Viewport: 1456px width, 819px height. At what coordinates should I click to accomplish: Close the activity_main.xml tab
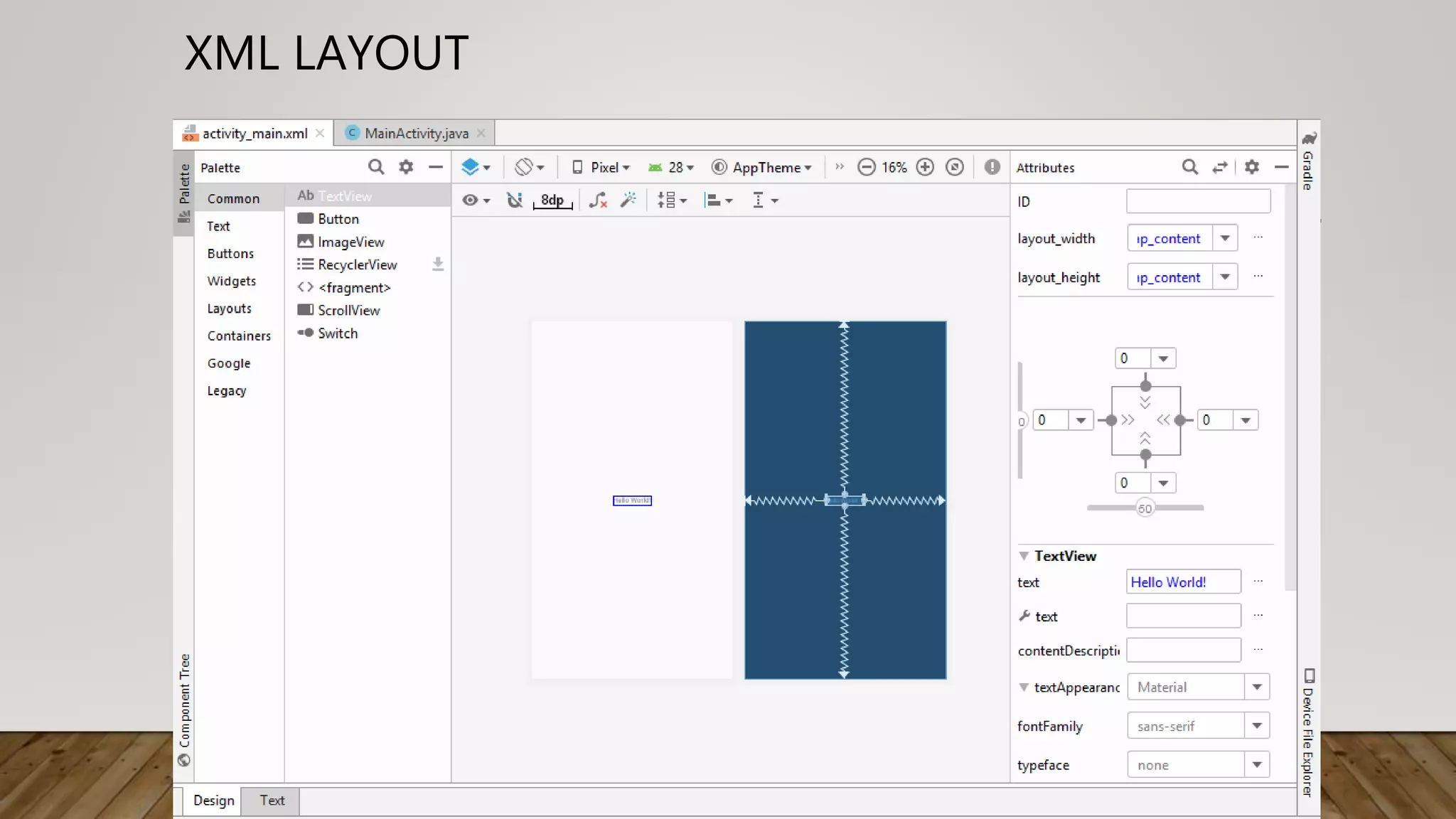click(x=320, y=133)
